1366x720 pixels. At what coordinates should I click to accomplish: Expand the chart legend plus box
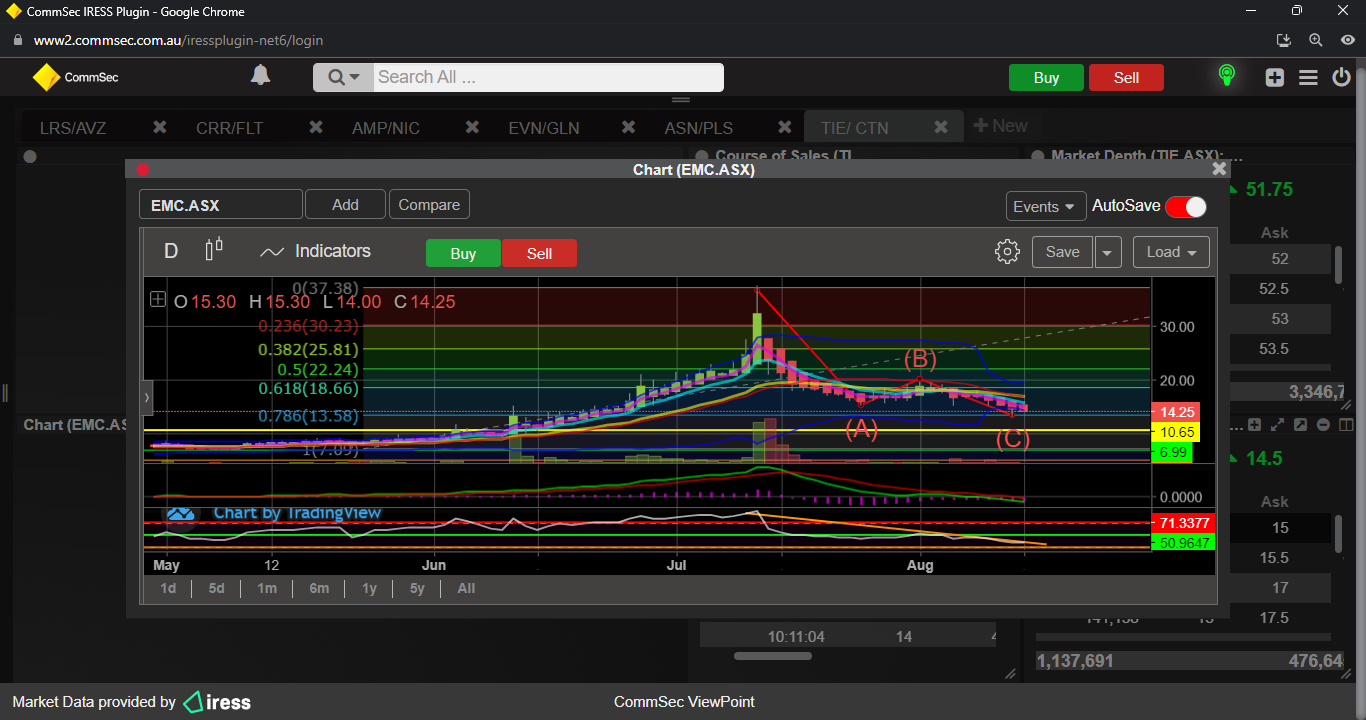[x=158, y=300]
